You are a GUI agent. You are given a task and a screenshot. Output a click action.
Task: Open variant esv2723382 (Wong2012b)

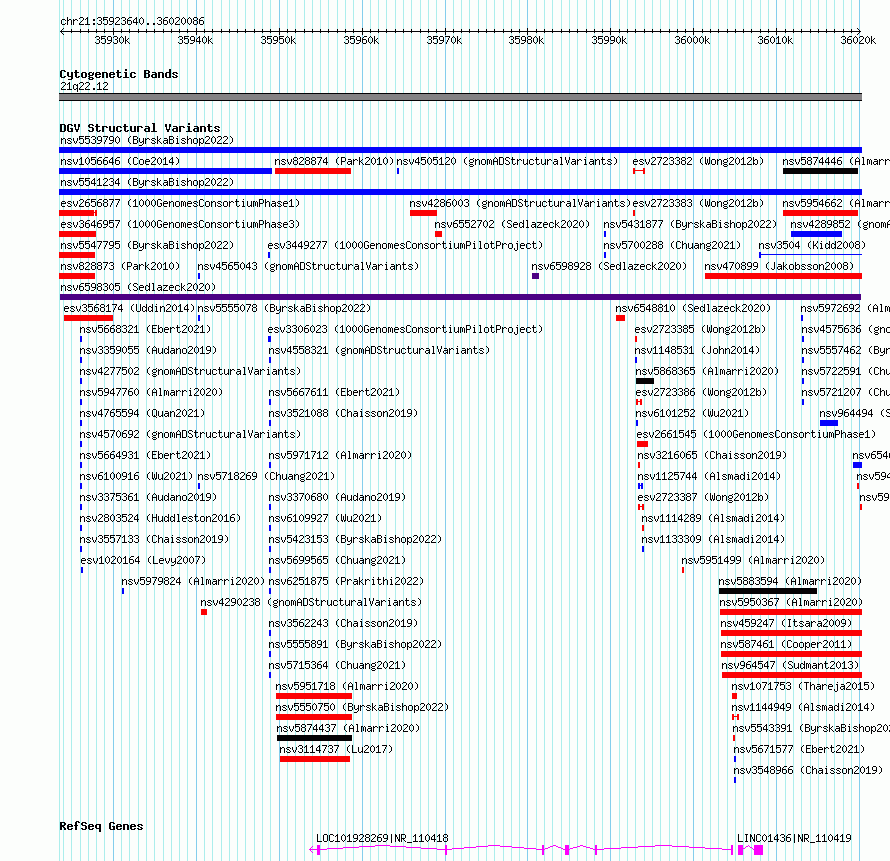pos(698,161)
